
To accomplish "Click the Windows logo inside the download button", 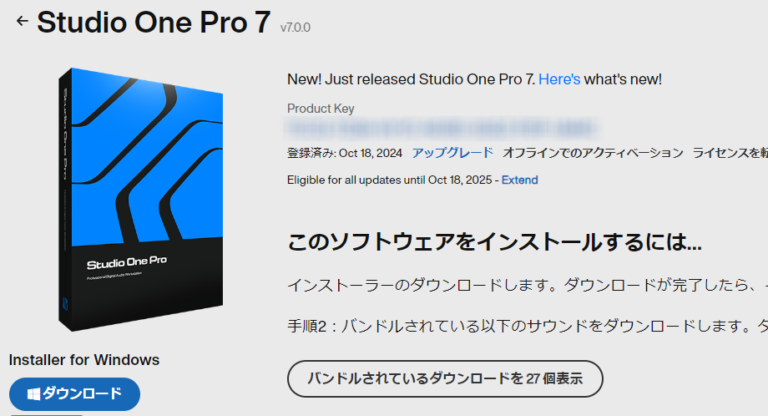I will pyautogui.click(x=33, y=394).
